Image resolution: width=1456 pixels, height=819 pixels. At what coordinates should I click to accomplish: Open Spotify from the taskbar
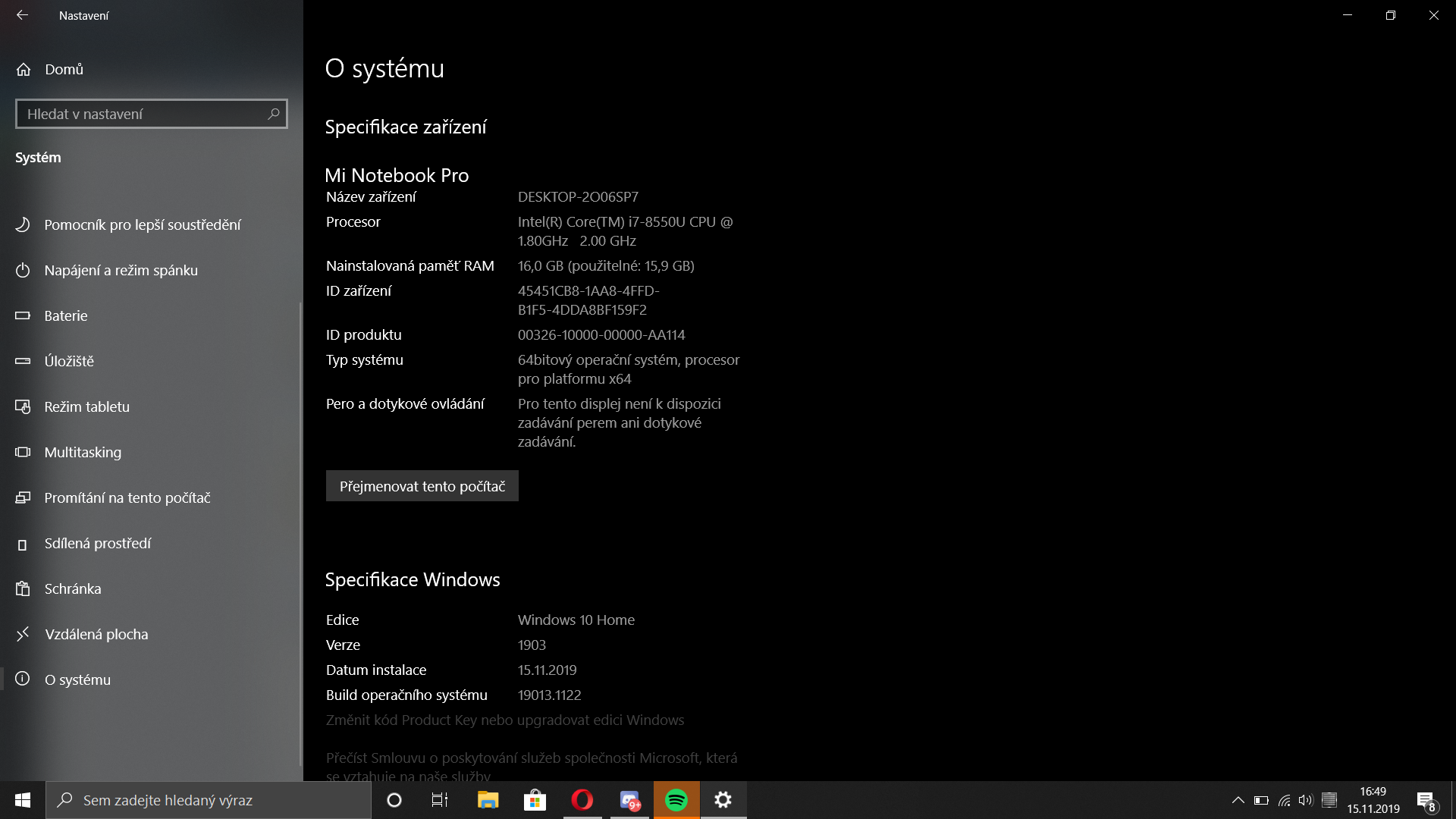click(676, 800)
